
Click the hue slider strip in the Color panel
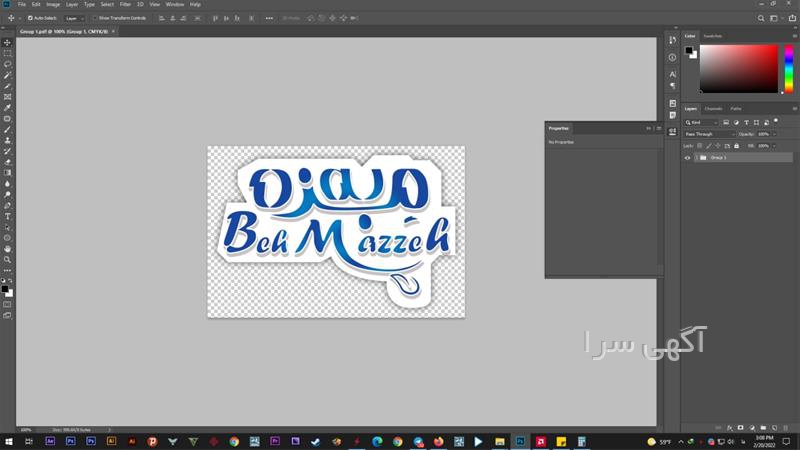point(789,69)
